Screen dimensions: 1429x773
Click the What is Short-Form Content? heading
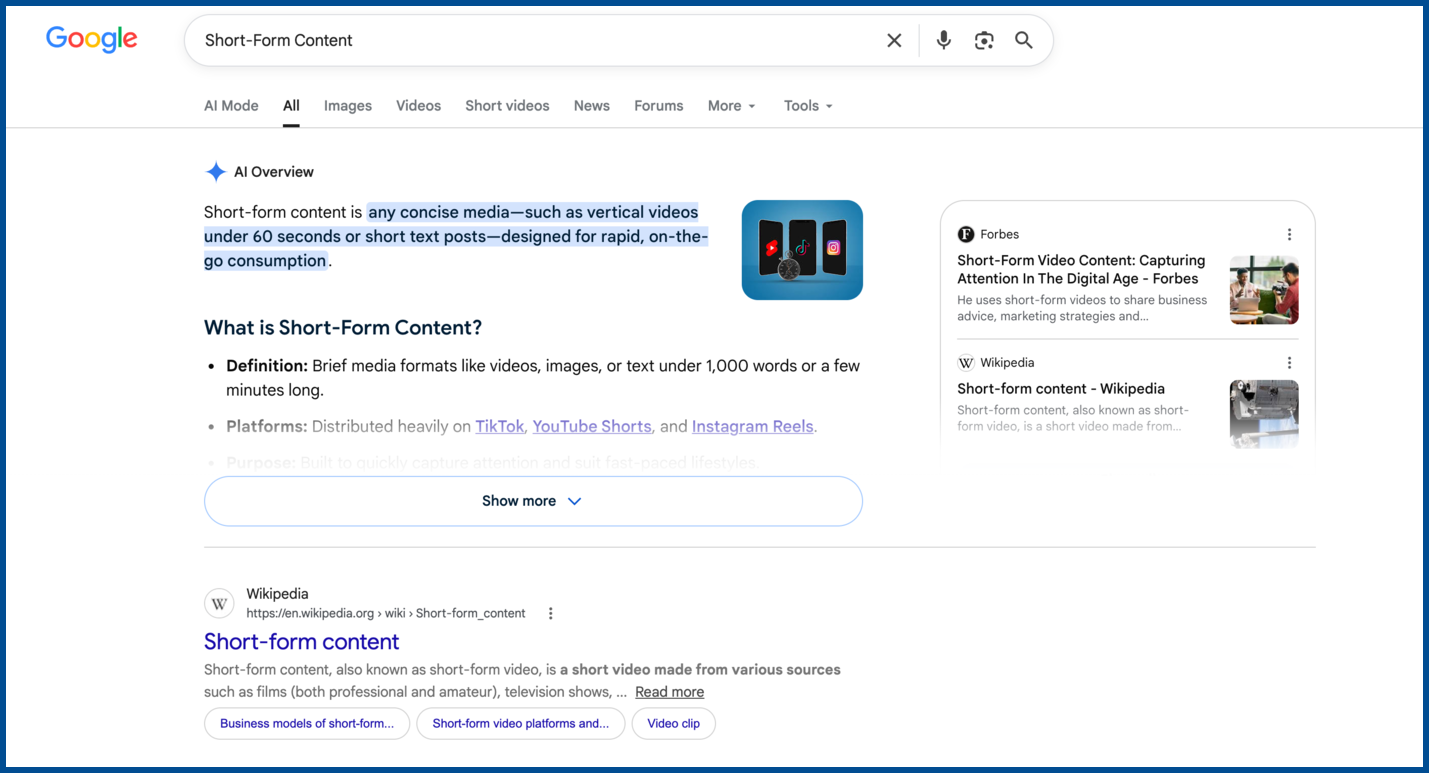coord(343,328)
